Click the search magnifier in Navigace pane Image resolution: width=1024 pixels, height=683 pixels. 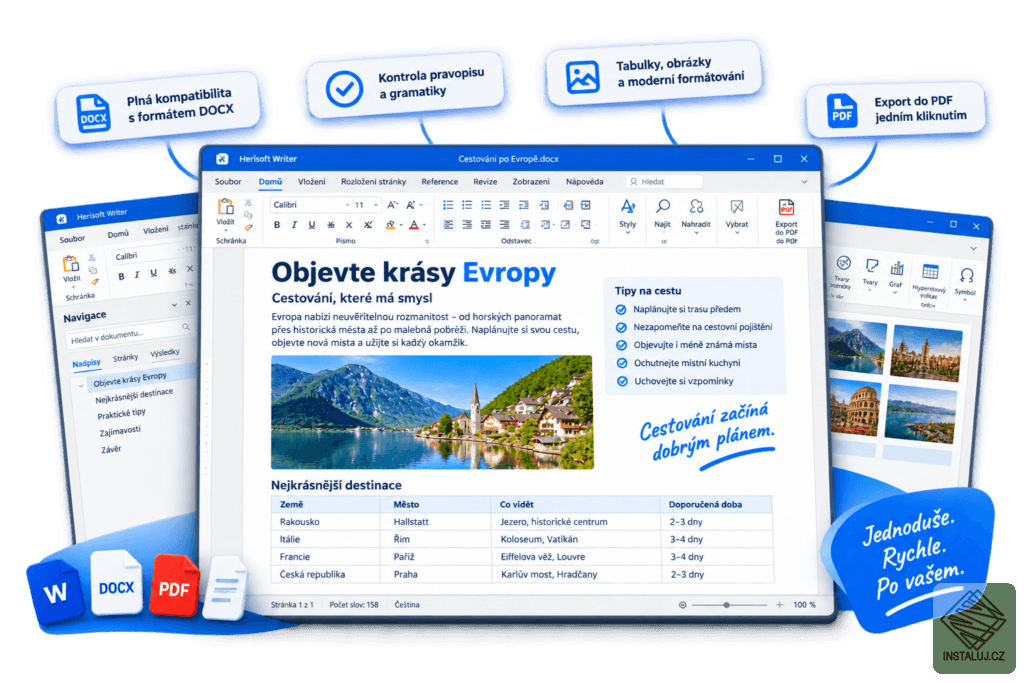pos(186,326)
